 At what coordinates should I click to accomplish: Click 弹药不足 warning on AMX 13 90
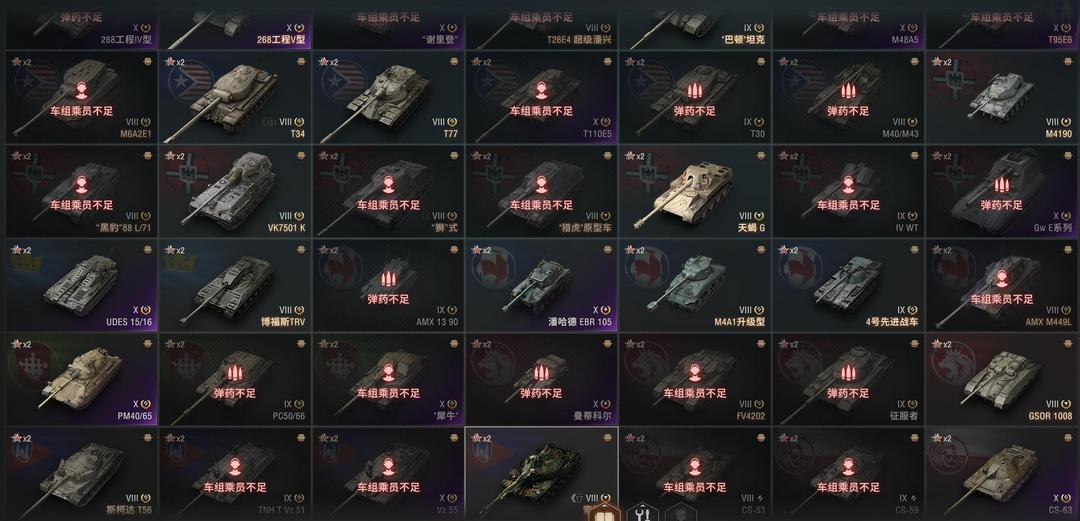tap(388, 299)
